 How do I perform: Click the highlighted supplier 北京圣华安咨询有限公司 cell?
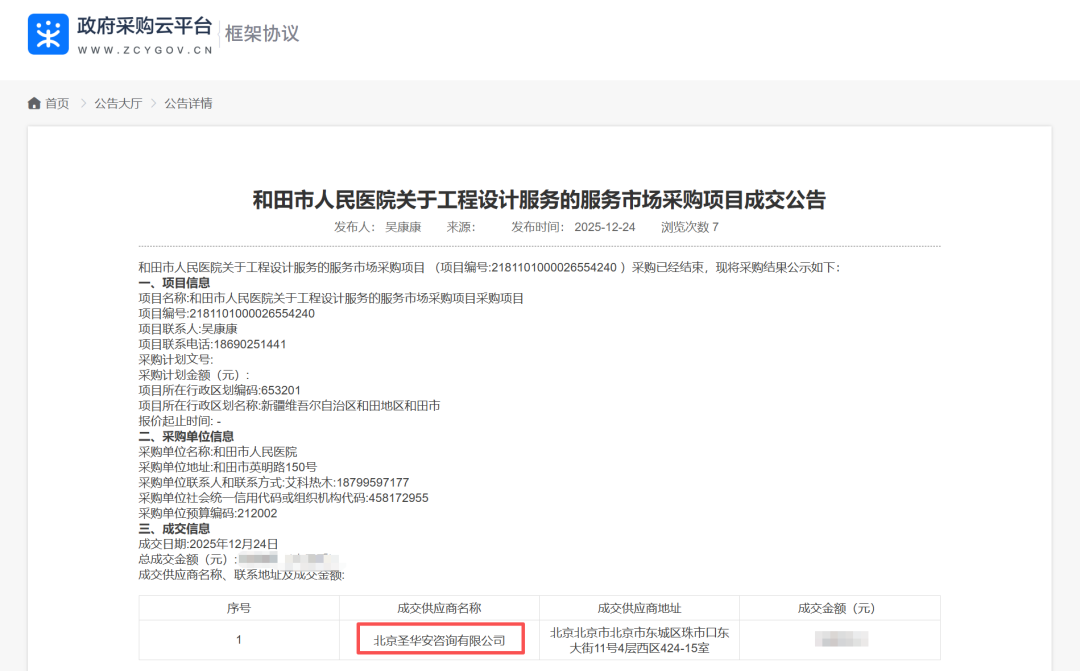pyautogui.click(x=440, y=640)
